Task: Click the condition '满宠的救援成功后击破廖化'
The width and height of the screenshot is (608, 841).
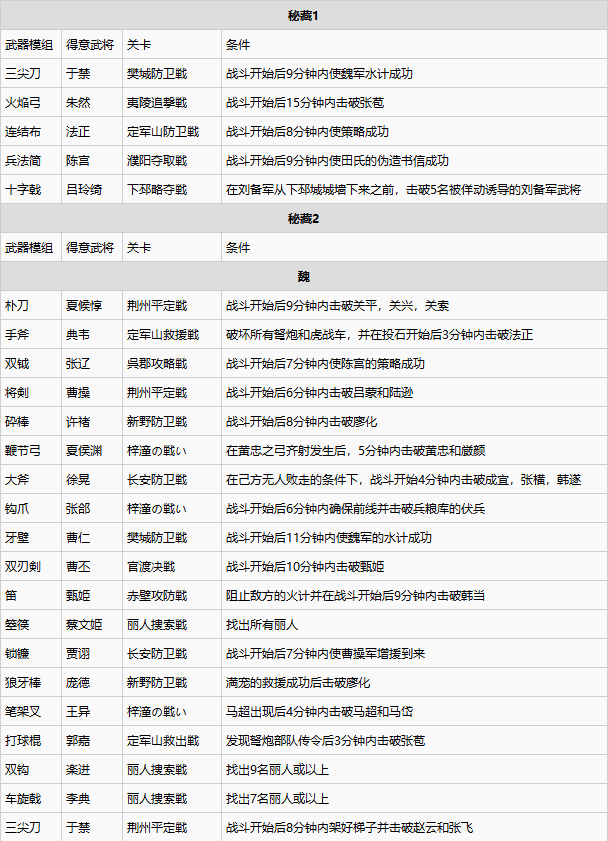Action: 298,682
